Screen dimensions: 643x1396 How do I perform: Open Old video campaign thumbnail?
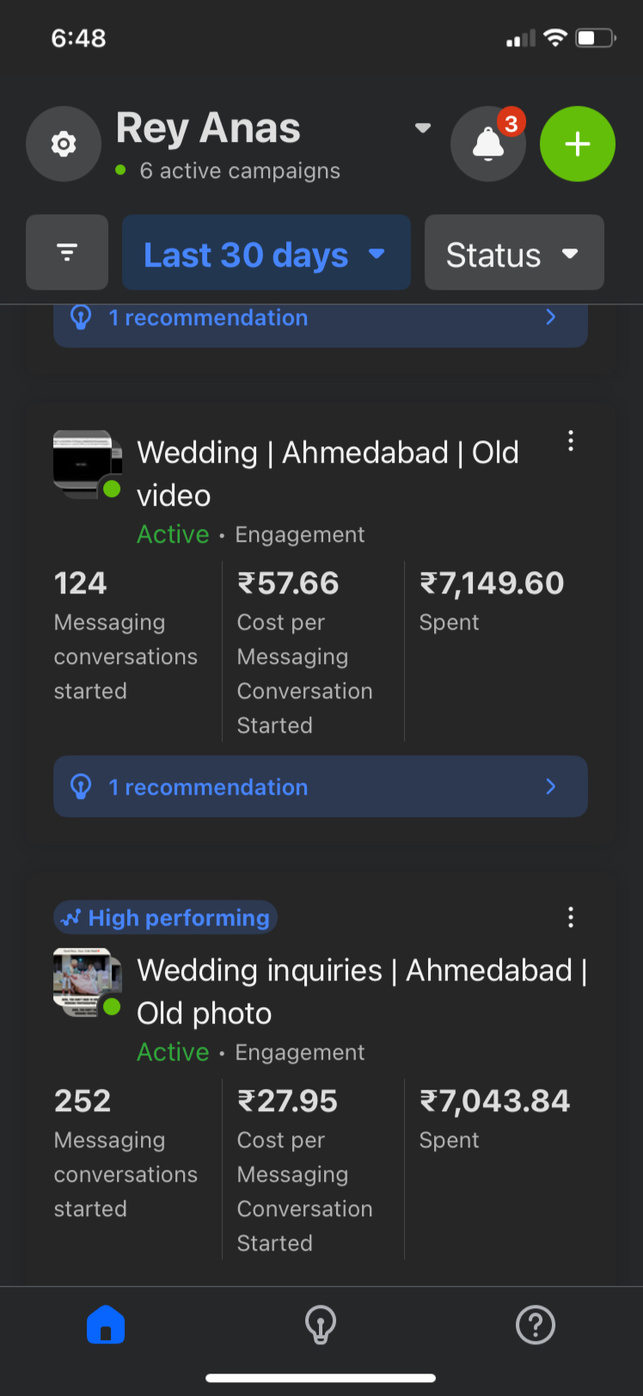click(86, 464)
